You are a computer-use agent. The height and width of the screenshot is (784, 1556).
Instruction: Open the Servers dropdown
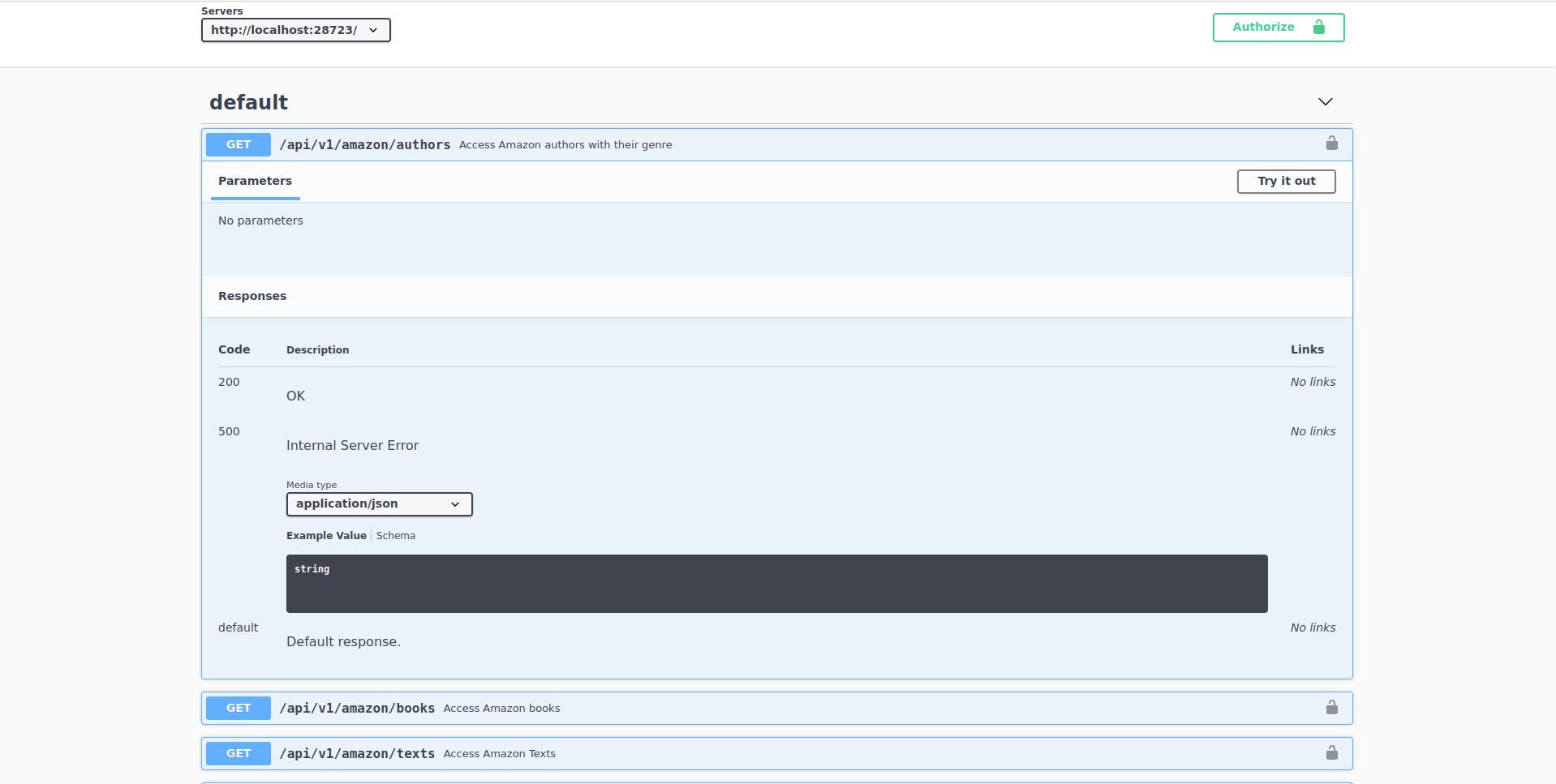pos(295,30)
